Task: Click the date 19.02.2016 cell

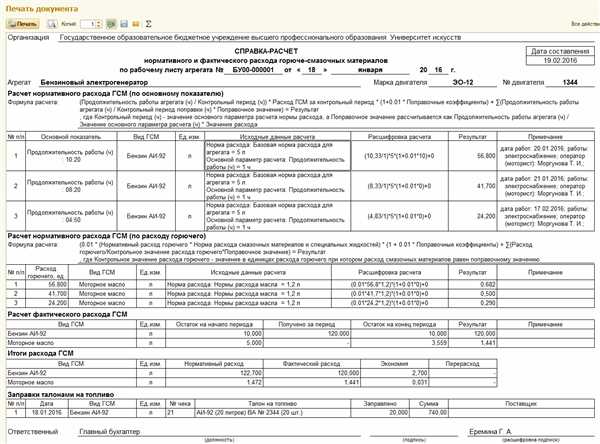Action: 560,60
